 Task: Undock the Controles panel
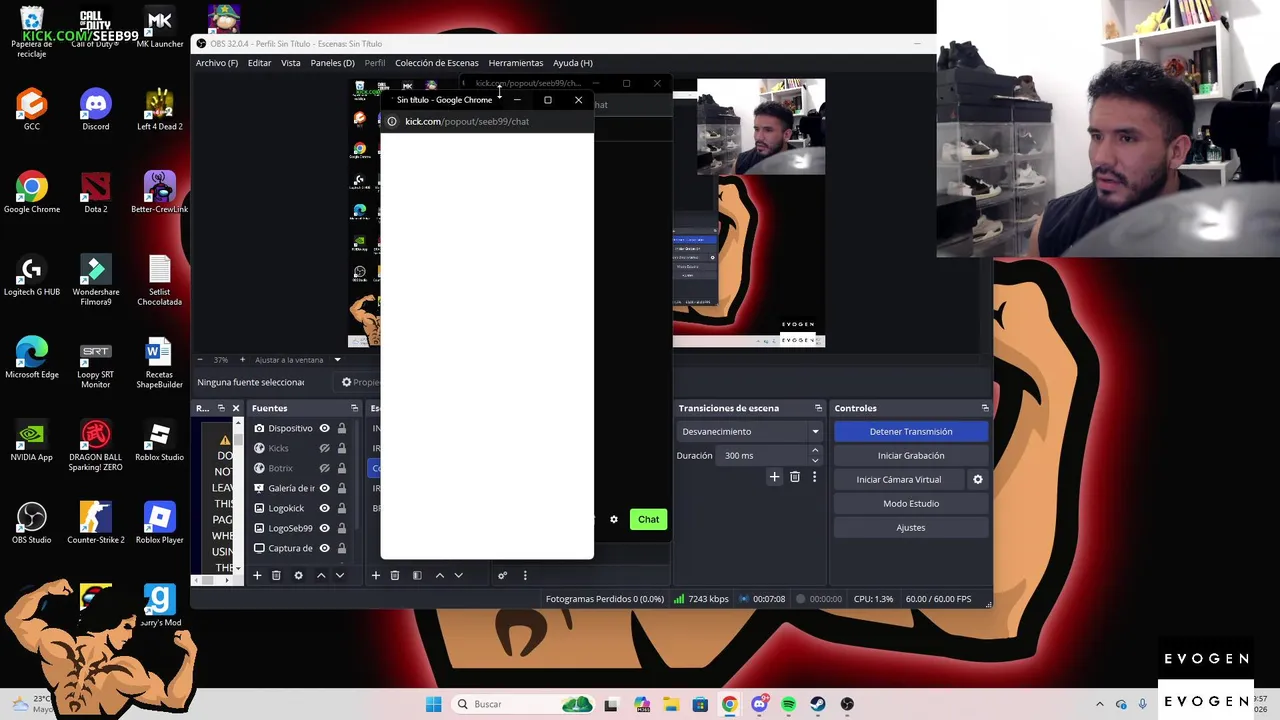[985, 408]
